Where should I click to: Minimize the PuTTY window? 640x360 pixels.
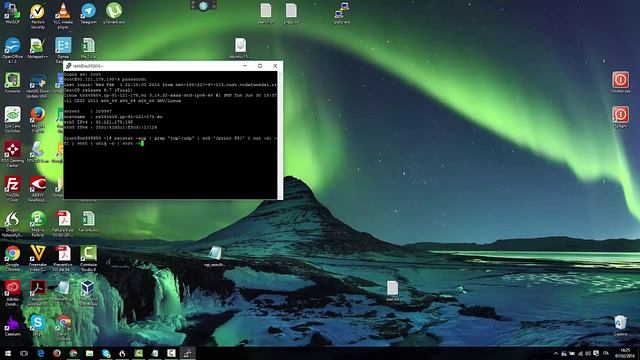click(245, 66)
